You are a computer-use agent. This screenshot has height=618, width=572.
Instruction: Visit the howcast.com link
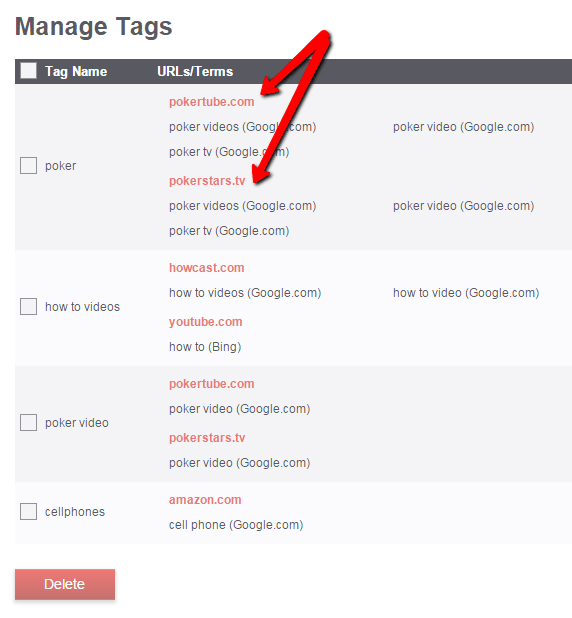point(207,268)
